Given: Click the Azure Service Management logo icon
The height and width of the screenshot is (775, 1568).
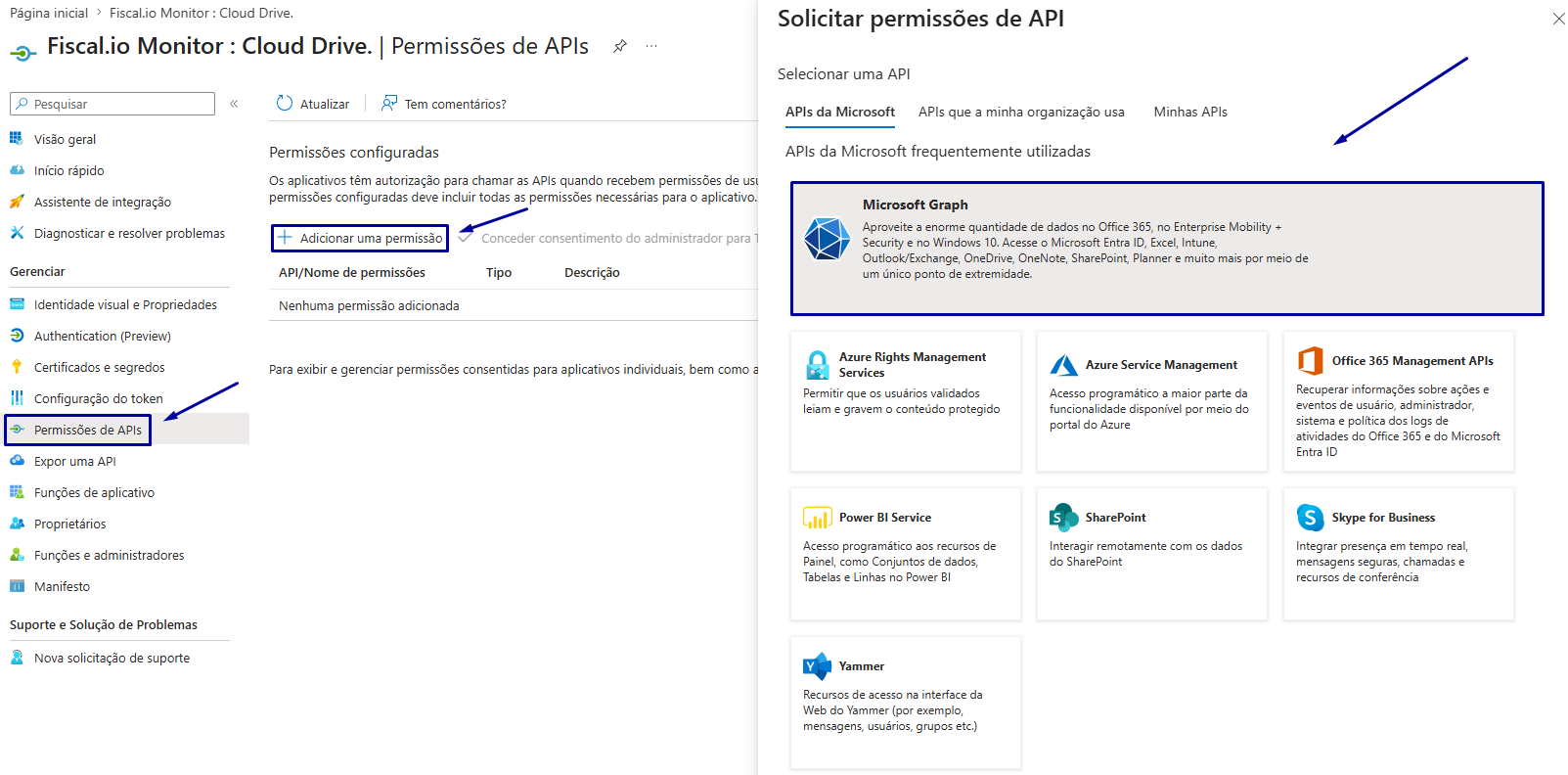Looking at the screenshot, I should point(1063,365).
